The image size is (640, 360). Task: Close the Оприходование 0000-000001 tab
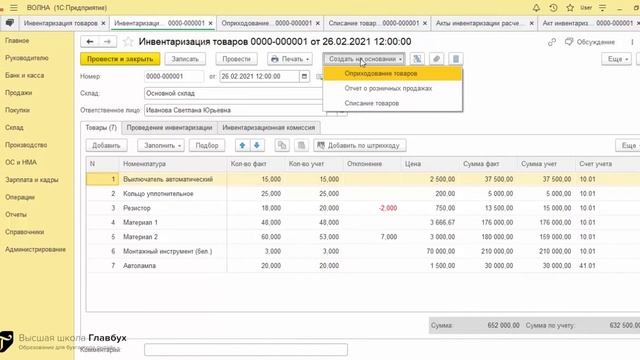click(x=318, y=23)
